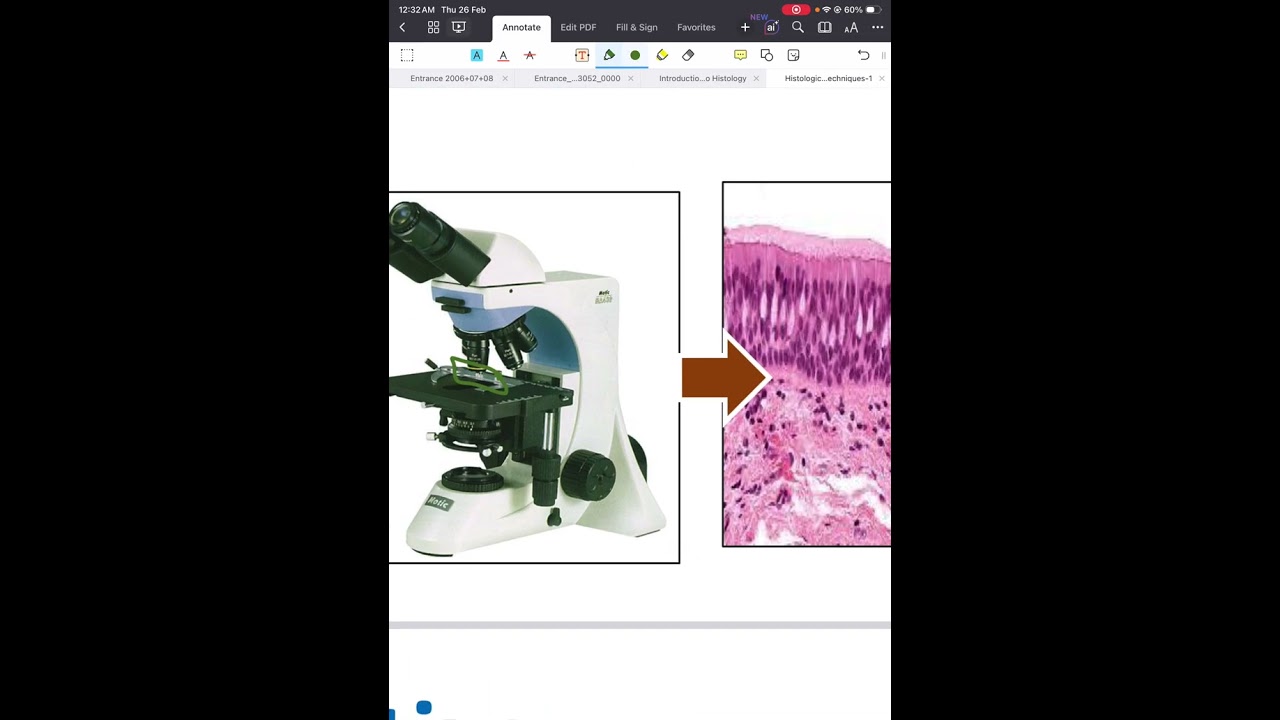Close the Entrance_...3052_0000 tab

tap(631, 78)
